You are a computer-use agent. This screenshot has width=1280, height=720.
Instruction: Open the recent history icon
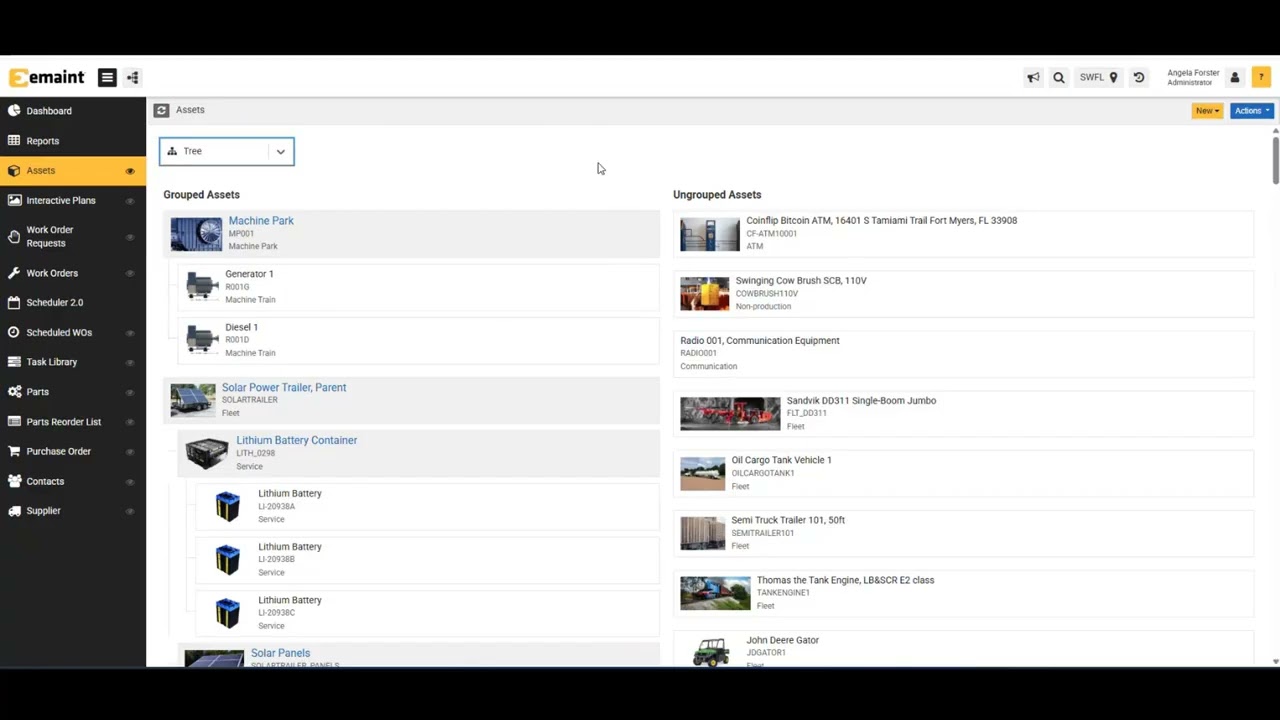click(1139, 78)
